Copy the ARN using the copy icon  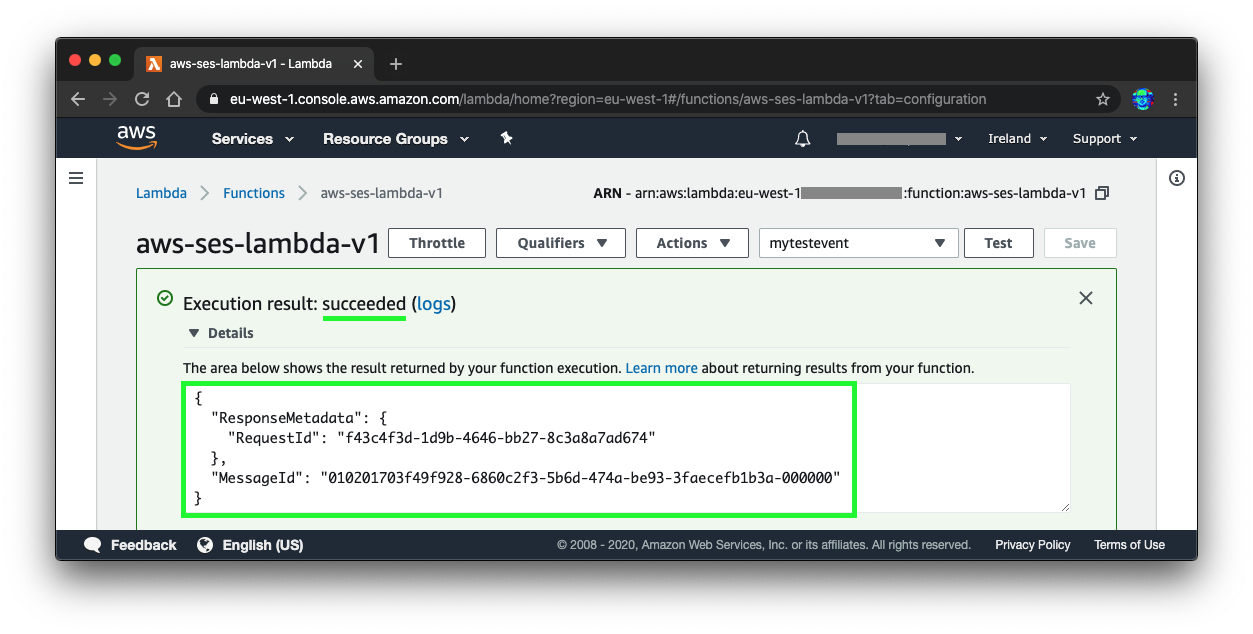1102,193
